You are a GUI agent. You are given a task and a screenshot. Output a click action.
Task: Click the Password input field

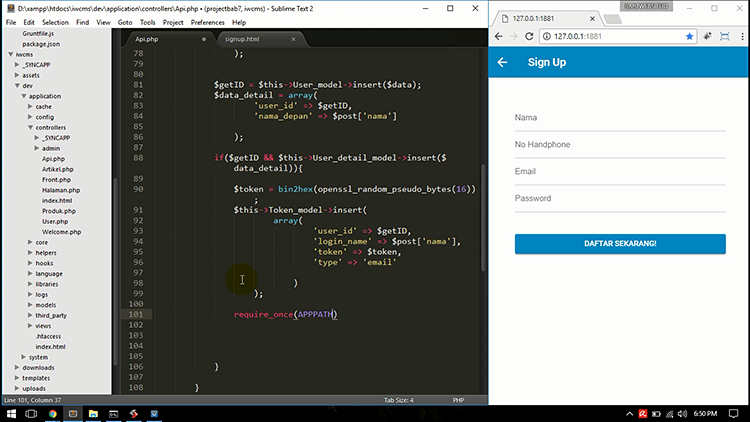tap(620, 199)
